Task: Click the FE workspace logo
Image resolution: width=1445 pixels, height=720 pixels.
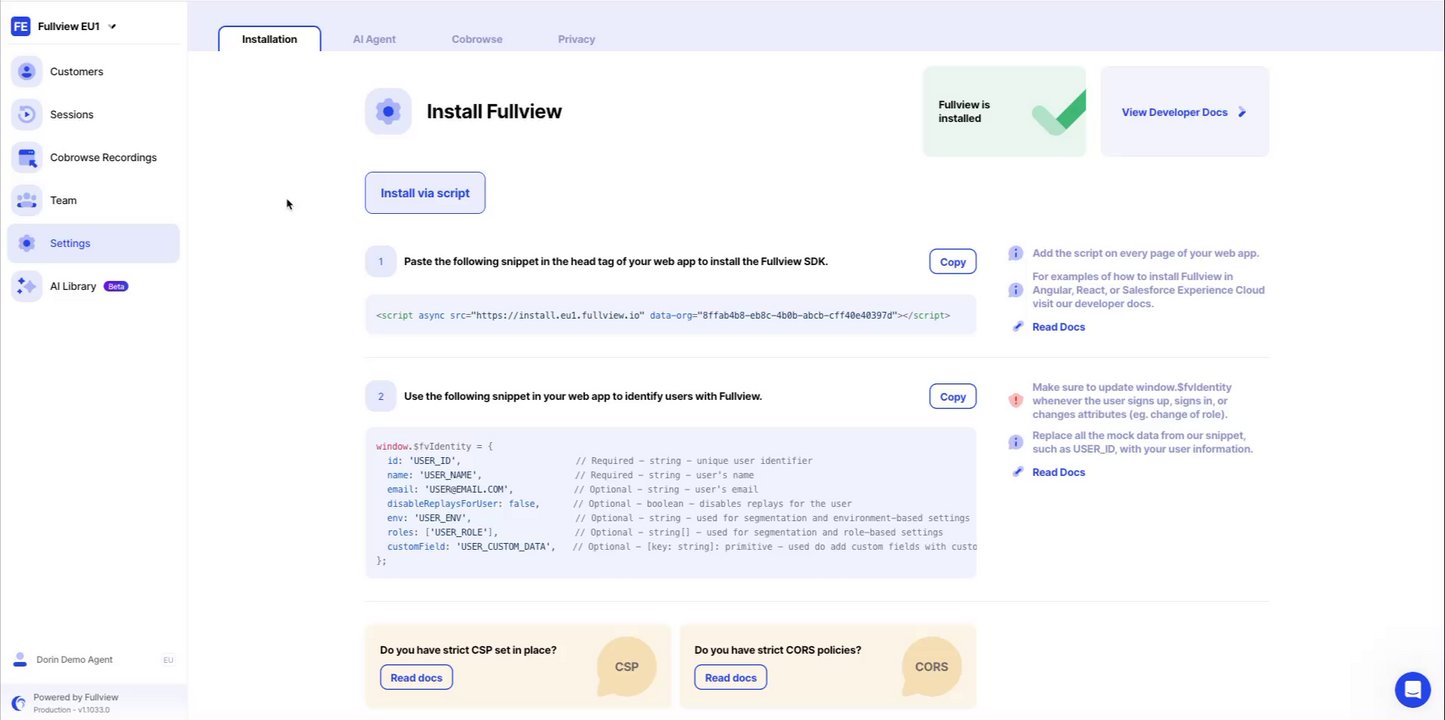Action: point(20,26)
